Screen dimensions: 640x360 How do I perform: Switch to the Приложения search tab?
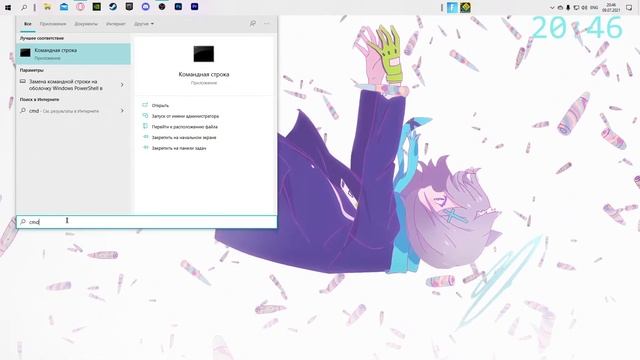[x=53, y=24]
